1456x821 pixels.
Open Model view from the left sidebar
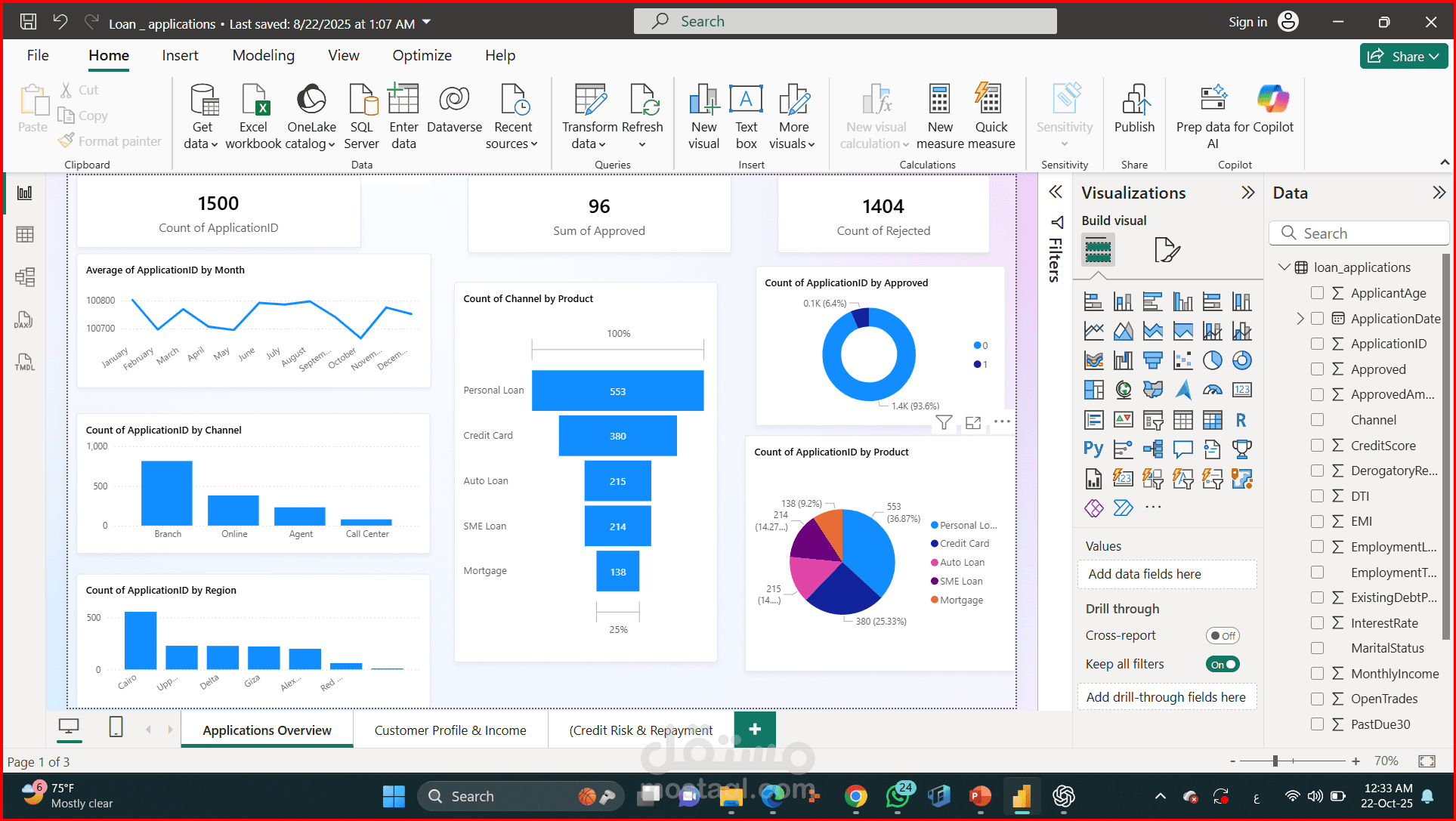click(x=25, y=276)
